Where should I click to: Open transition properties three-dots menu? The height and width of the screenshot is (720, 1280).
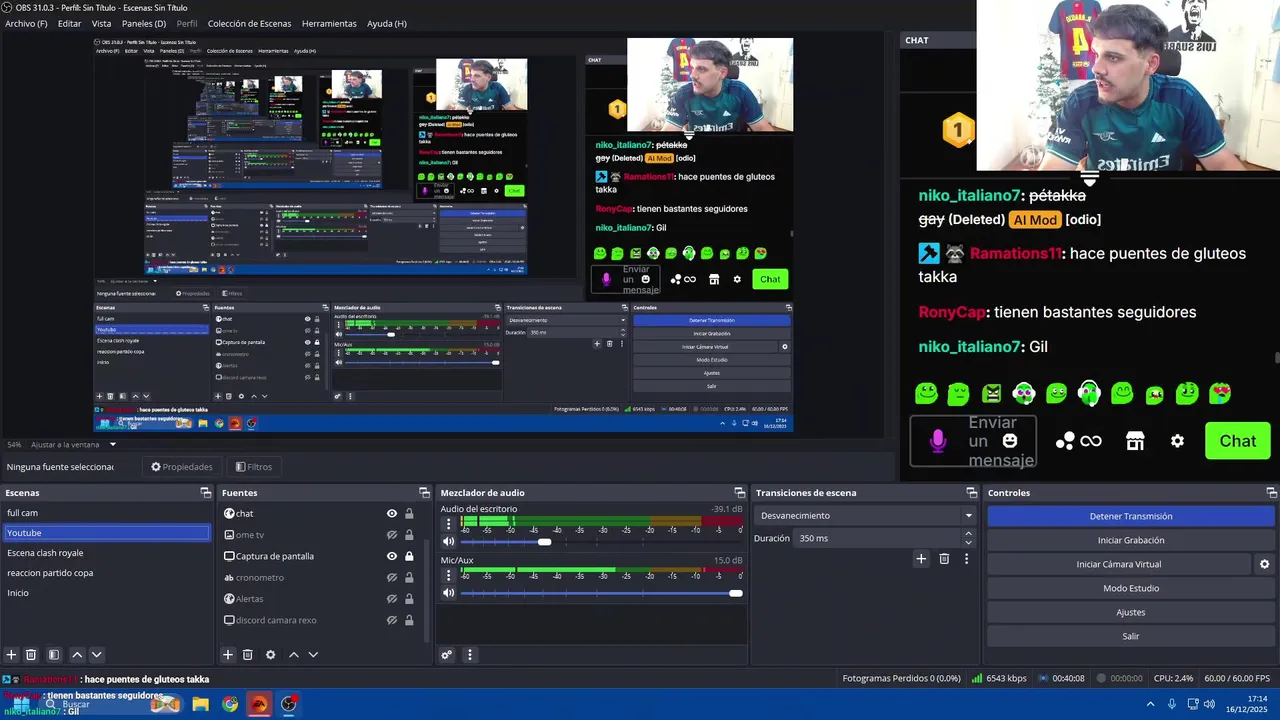point(966,559)
